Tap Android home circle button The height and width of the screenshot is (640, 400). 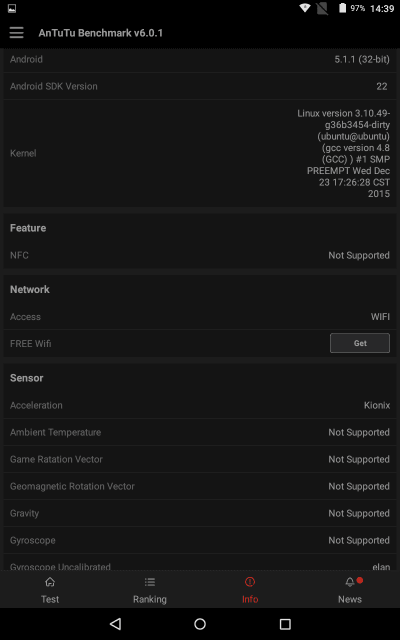point(200,624)
